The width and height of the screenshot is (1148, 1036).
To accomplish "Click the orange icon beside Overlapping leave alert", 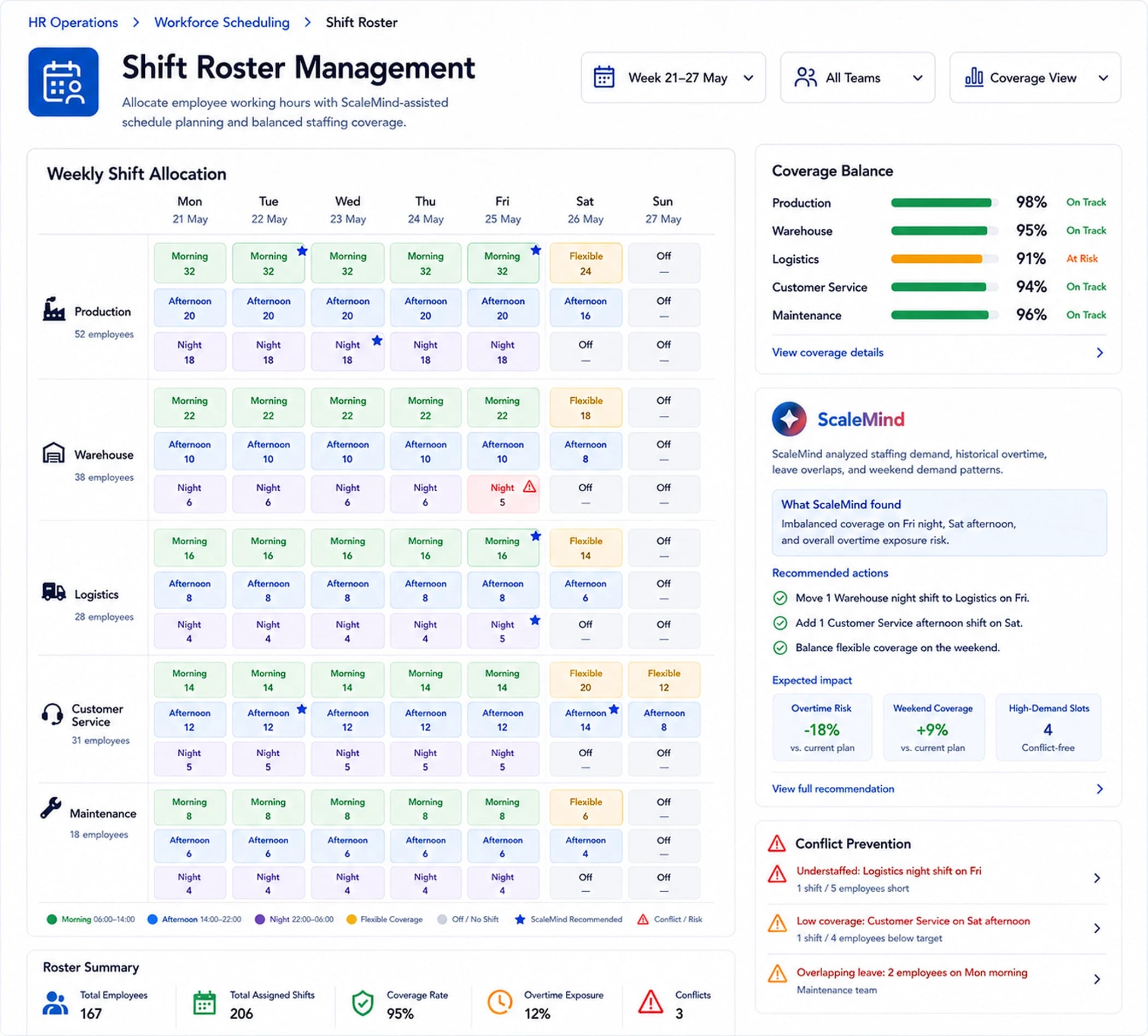I will point(777,974).
